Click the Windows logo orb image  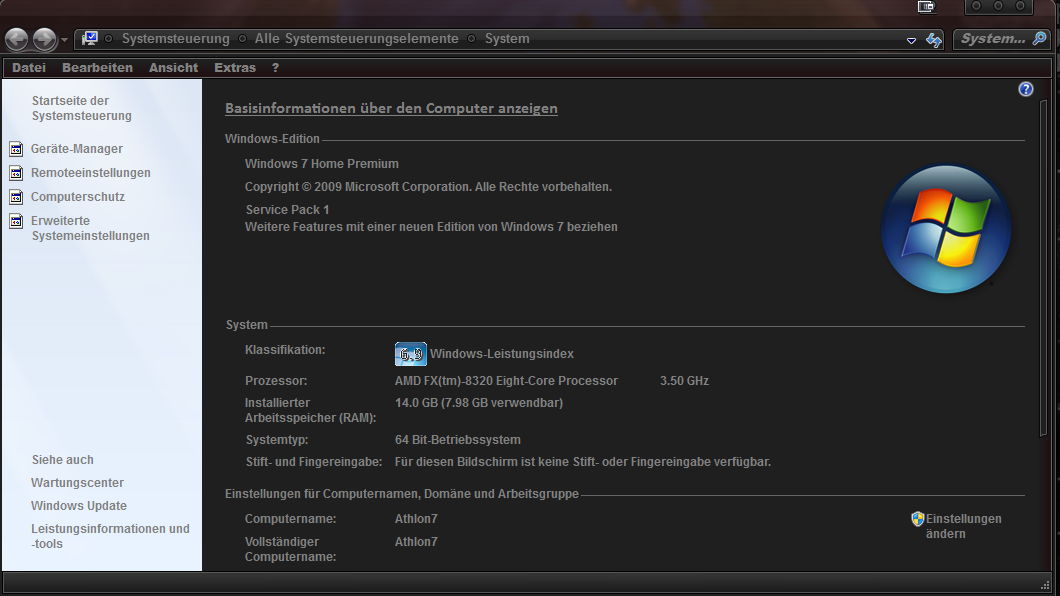tap(946, 229)
